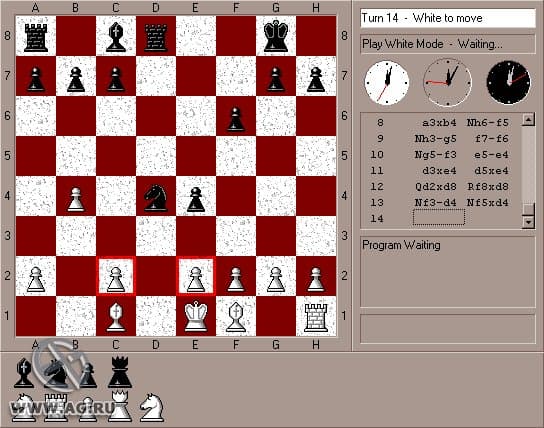
Task: Click the captured white queen icon
Action: click(x=120, y=406)
